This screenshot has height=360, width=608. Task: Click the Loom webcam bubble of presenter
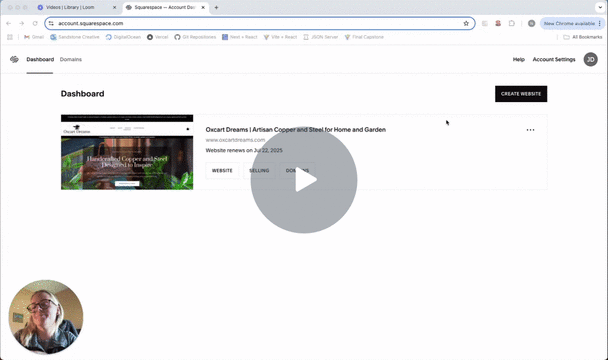coord(46,317)
